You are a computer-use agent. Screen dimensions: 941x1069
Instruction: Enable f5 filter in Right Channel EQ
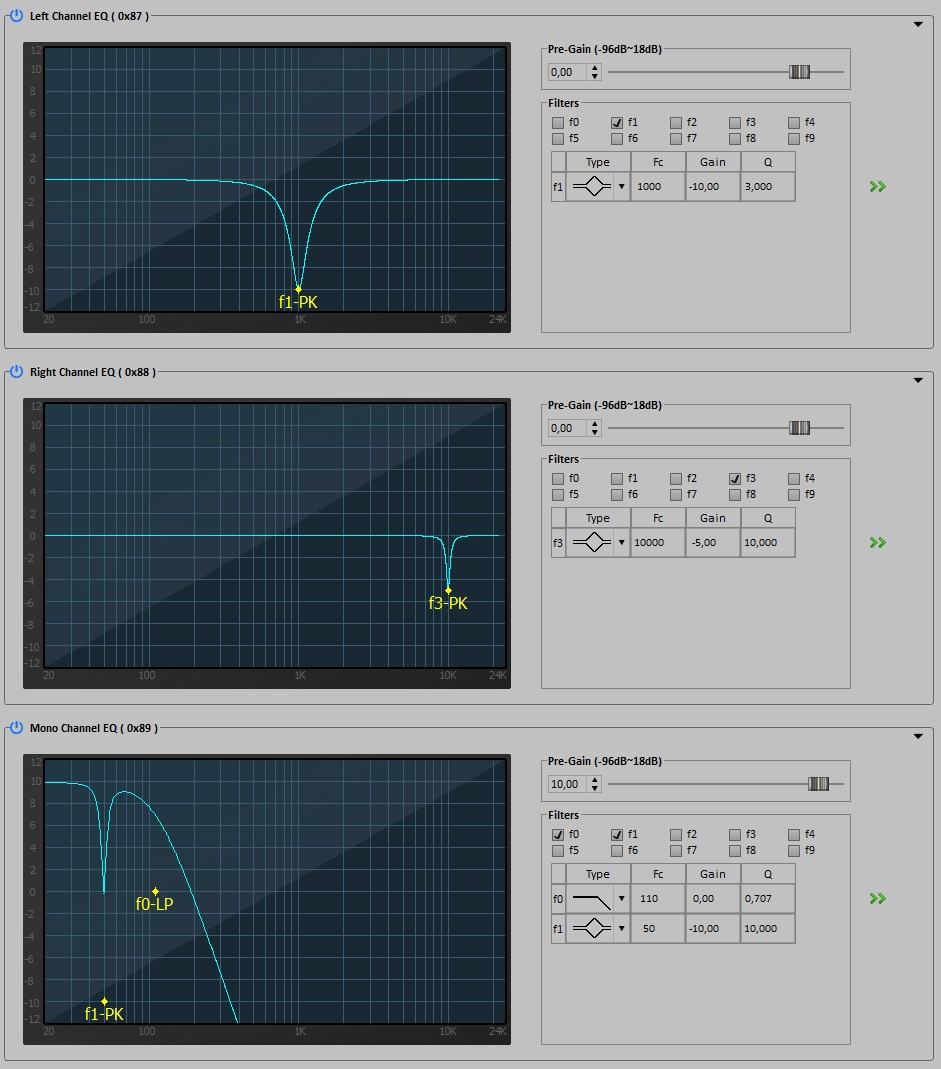point(558,495)
